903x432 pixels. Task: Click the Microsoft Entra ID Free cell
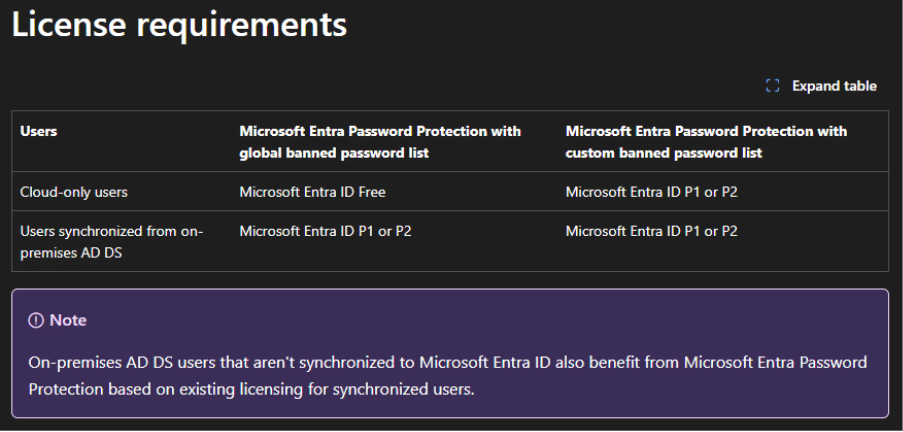pyautogui.click(x=312, y=192)
